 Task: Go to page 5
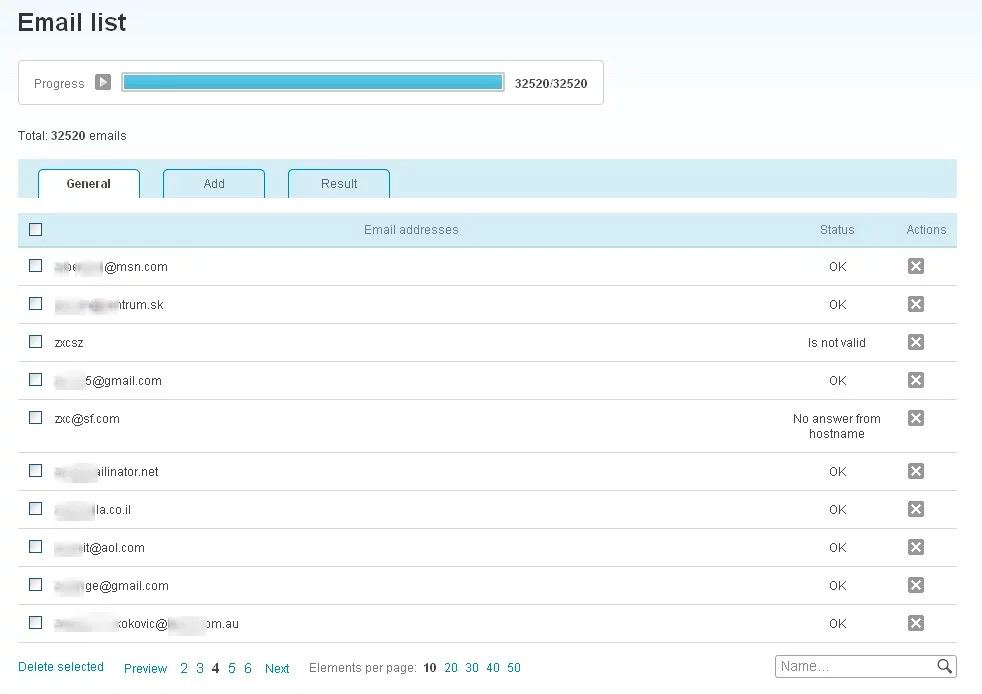click(232, 668)
